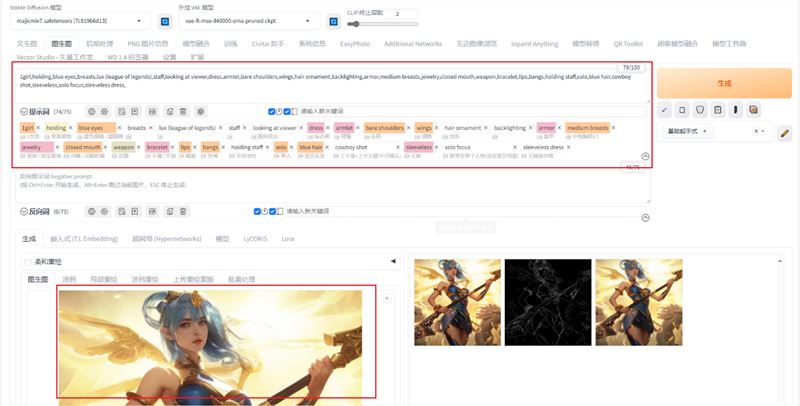Image resolution: width=800 pixels, height=406 pixels.
Task: Click the CLIP skip slider handle
Action: point(356,24)
